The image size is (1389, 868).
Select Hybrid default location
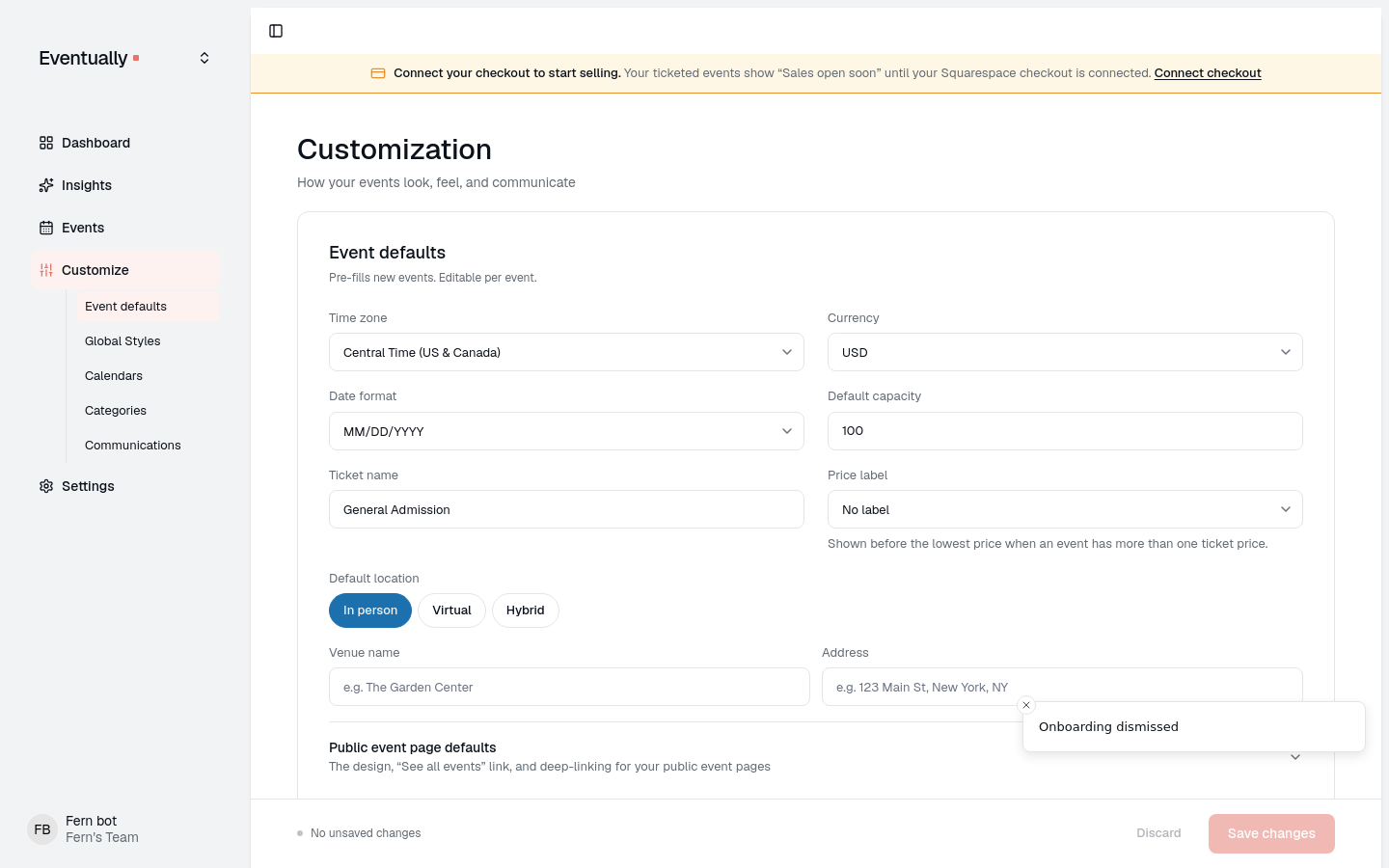(x=526, y=610)
